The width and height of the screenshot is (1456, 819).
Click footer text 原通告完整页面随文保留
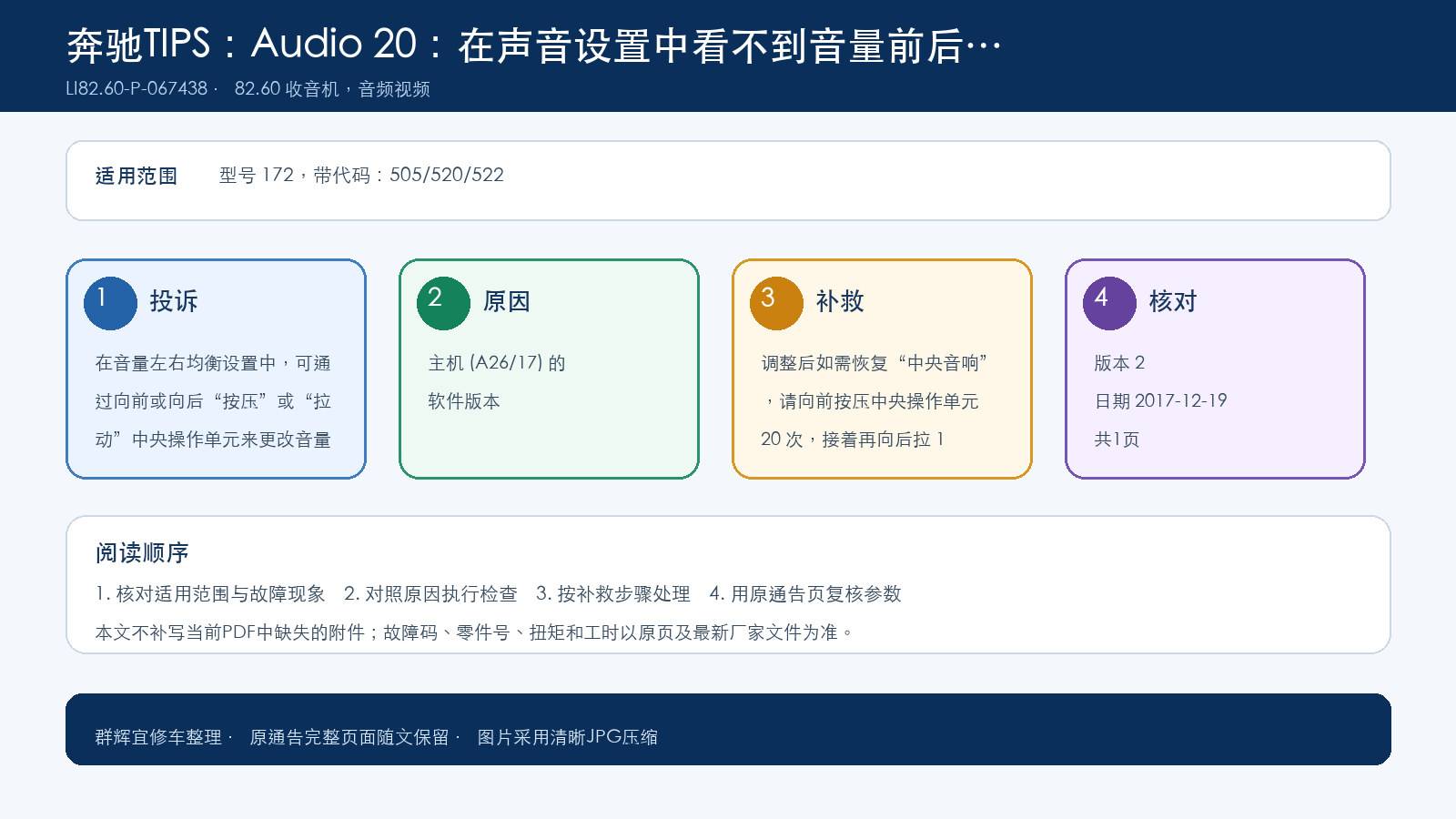tap(349, 737)
